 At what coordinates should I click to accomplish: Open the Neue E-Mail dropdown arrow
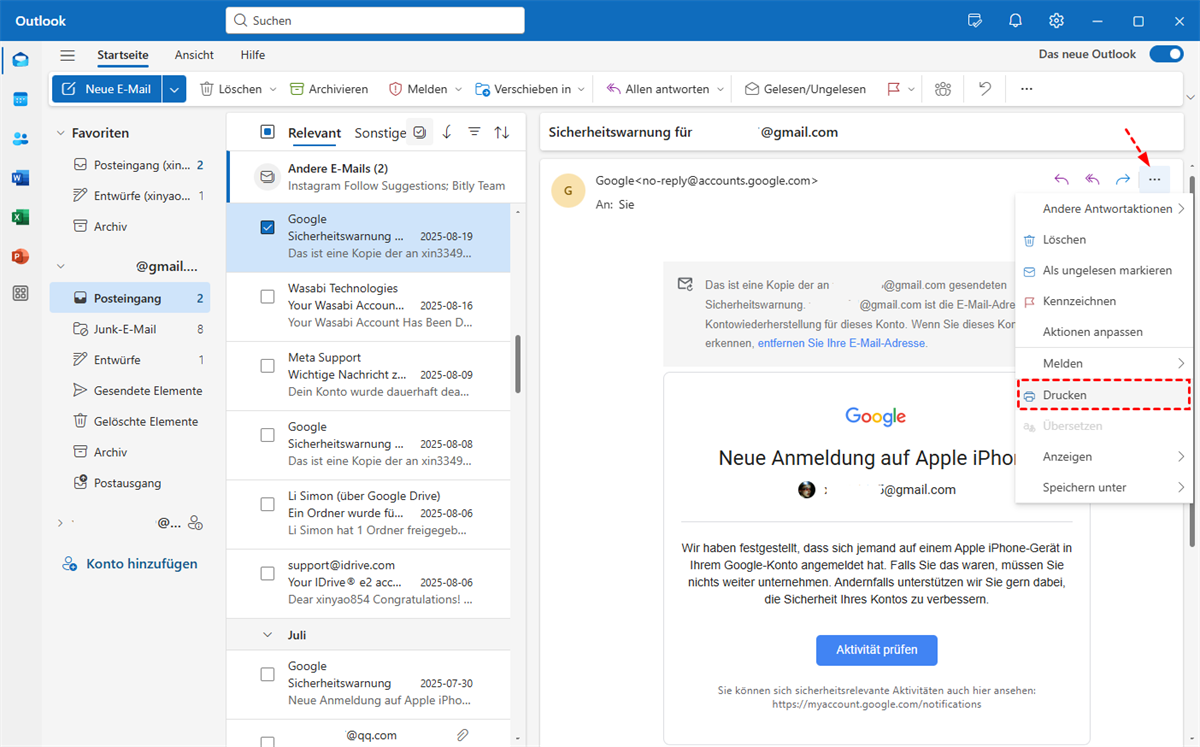tap(175, 89)
